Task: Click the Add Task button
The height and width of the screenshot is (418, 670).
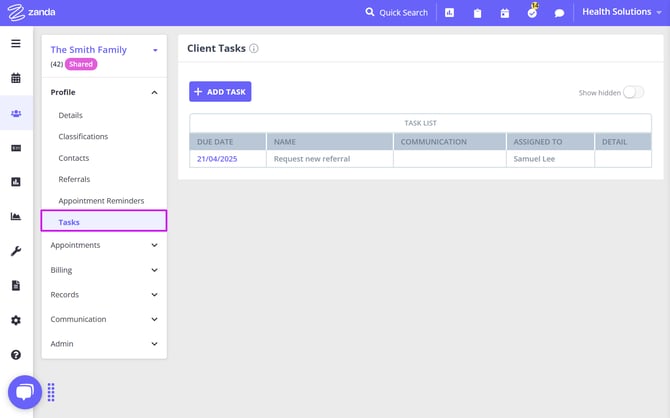Action: point(220,92)
